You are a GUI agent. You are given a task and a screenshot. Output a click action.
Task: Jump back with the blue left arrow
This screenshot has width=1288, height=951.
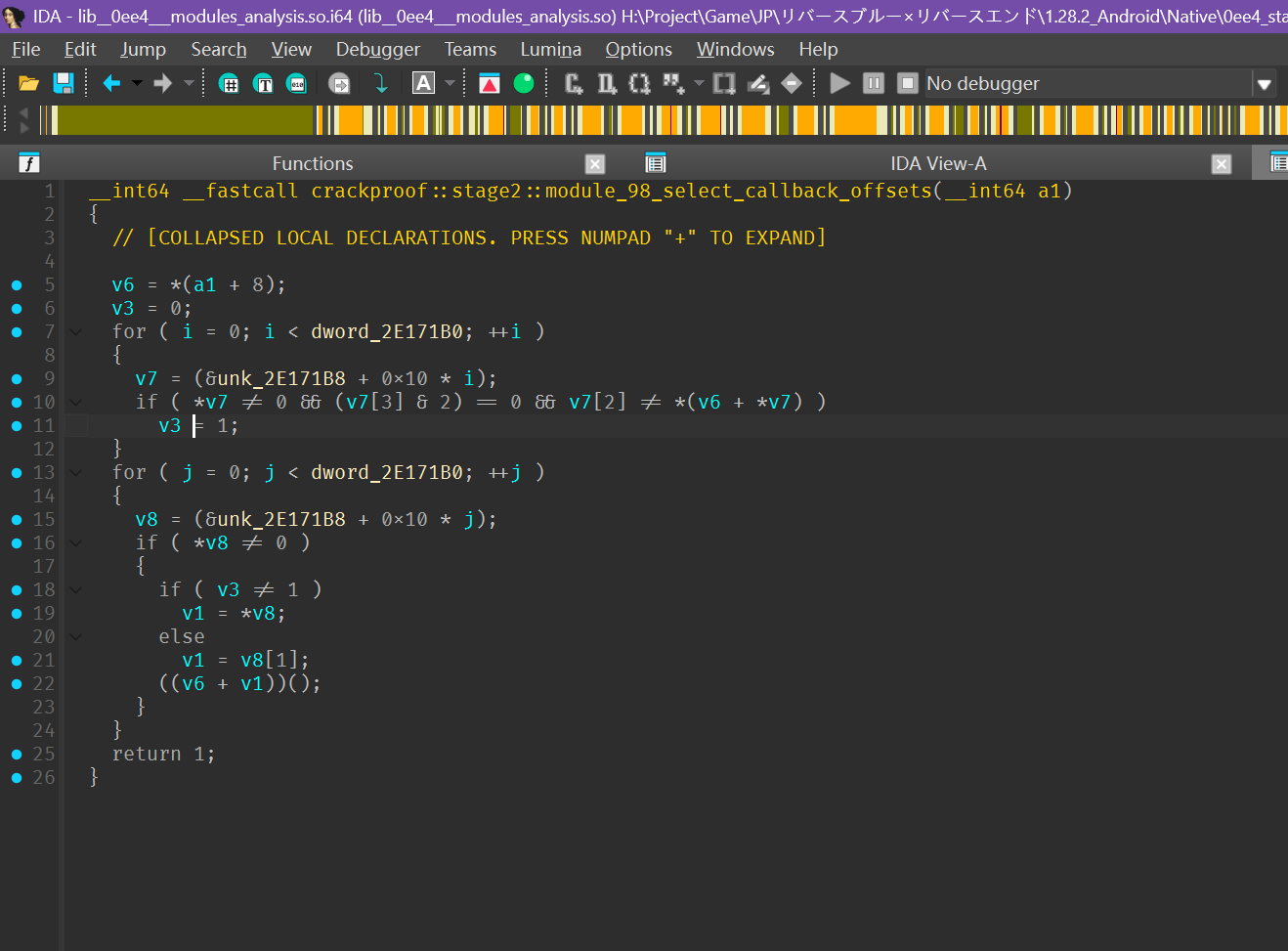tap(111, 84)
